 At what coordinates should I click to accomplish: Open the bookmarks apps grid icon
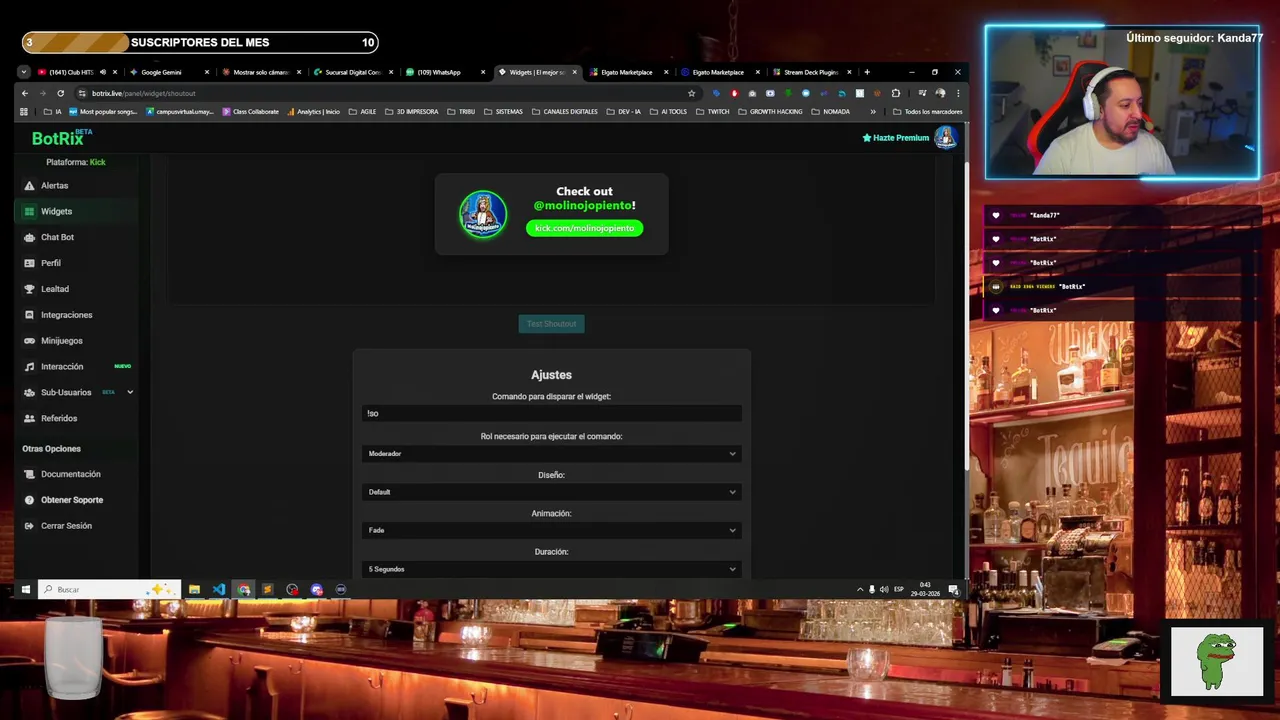(23, 112)
